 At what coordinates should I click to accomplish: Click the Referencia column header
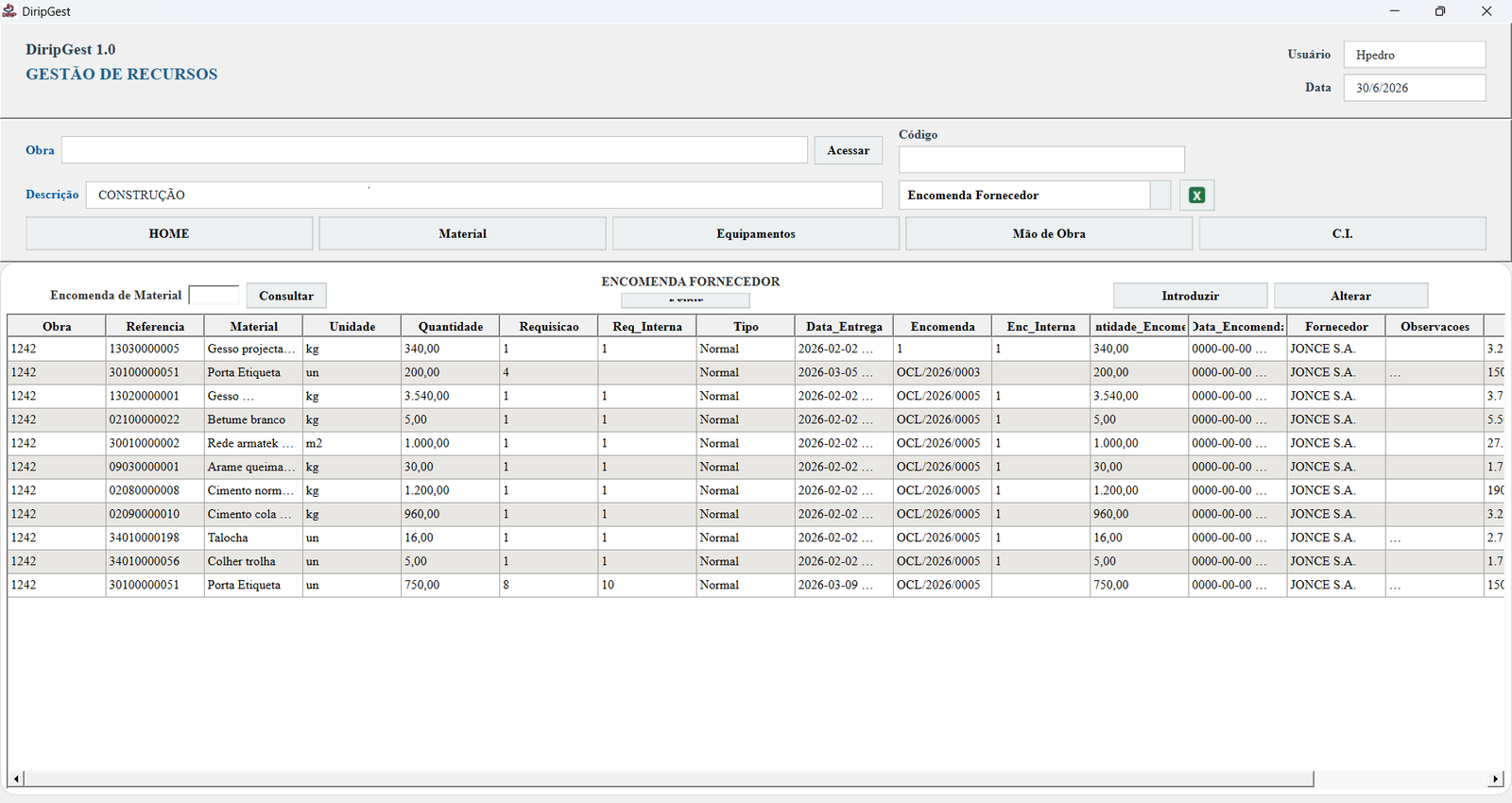pyautogui.click(x=155, y=326)
